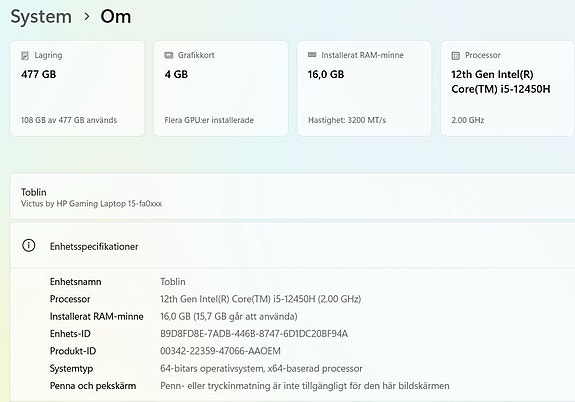Image resolution: width=575 pixels, height=402 pixels.
Task: Select the 64-bitars operativsystem value
Action: (261, 368)
